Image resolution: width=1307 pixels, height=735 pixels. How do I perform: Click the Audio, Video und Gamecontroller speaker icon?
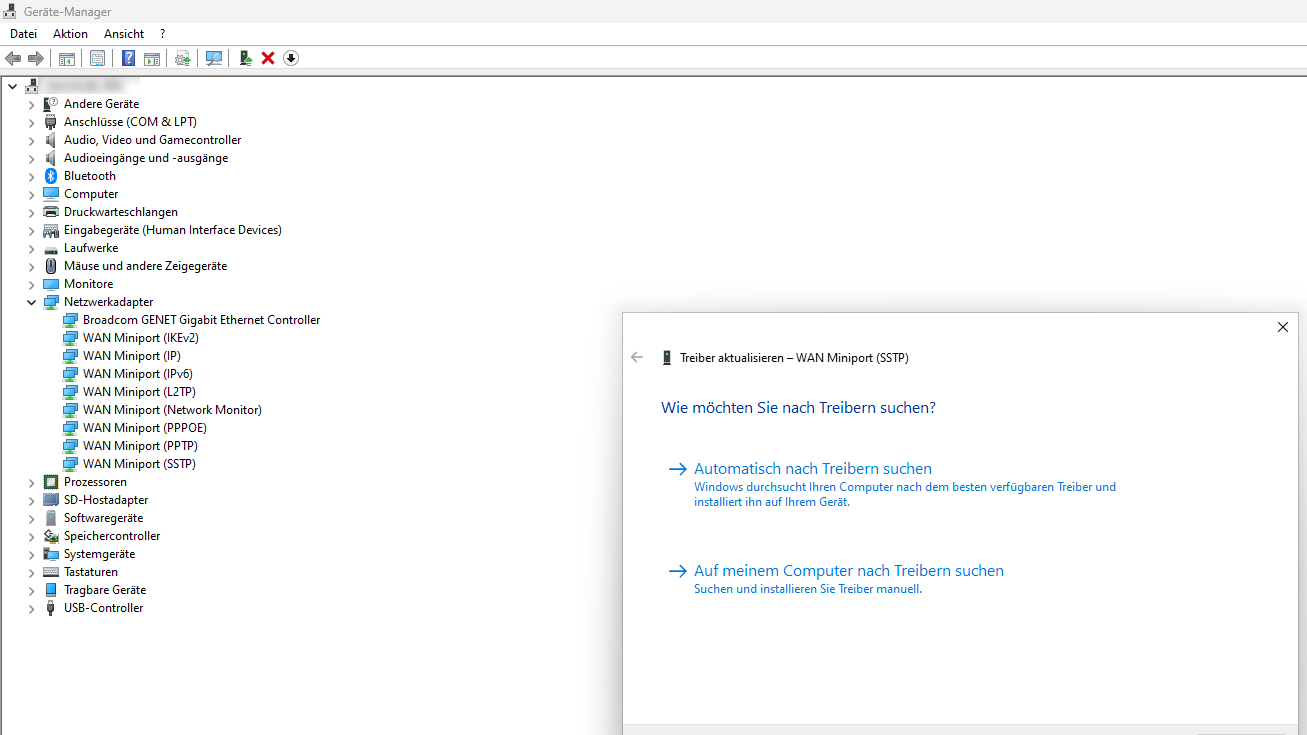[51, 140]
